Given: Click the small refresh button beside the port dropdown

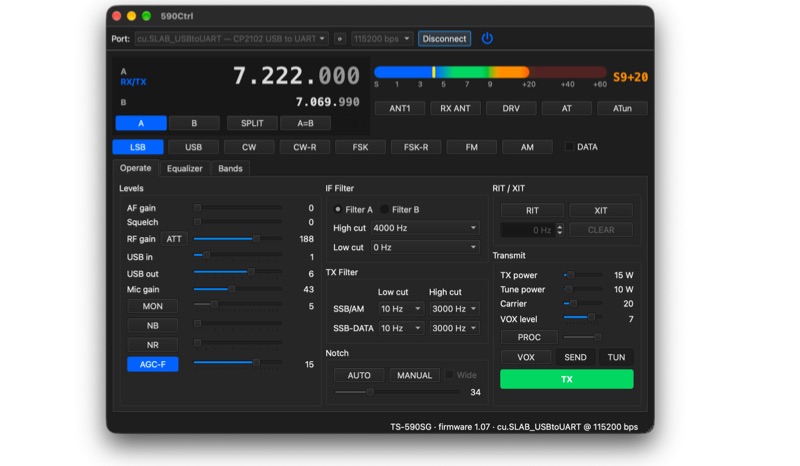Looking at the screenshot, I should pos(340,39).
